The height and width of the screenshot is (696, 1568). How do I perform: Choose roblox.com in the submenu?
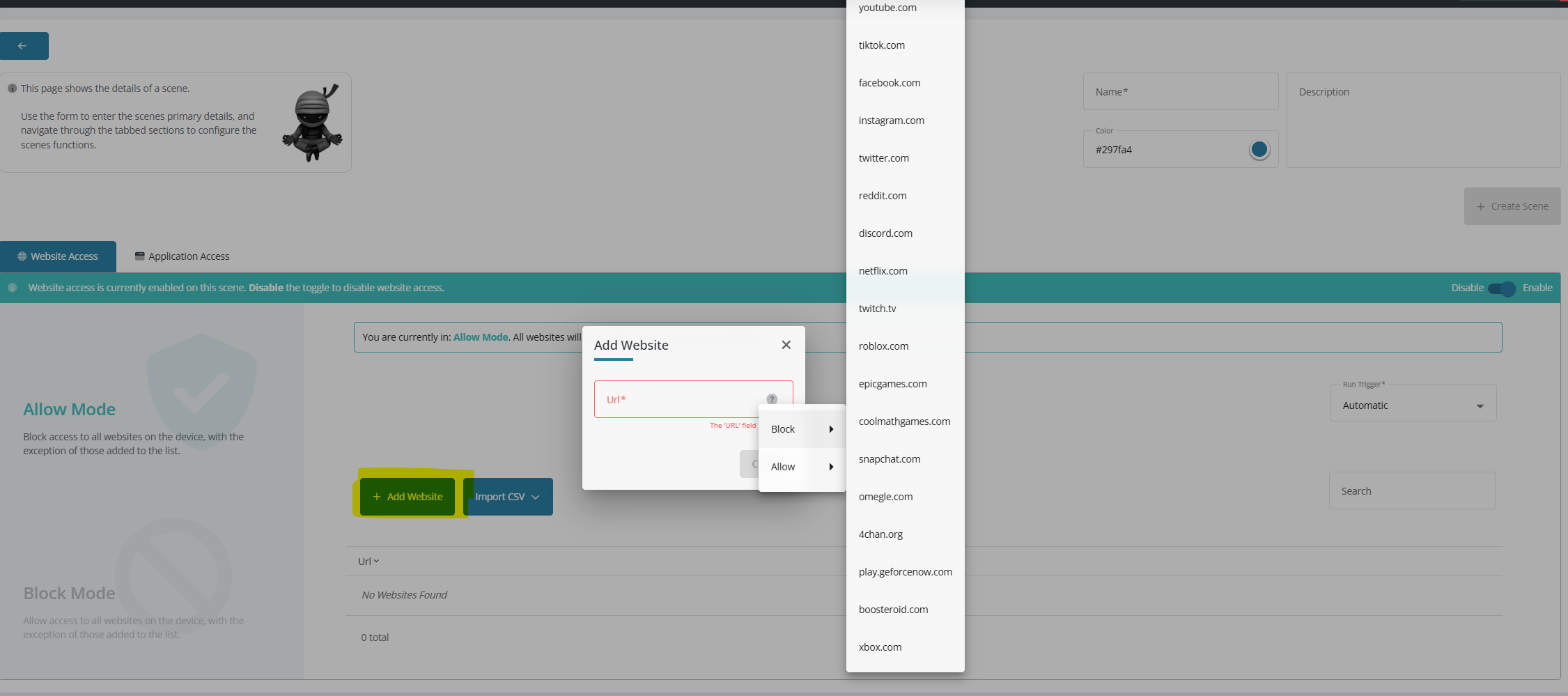coord(905,346)
